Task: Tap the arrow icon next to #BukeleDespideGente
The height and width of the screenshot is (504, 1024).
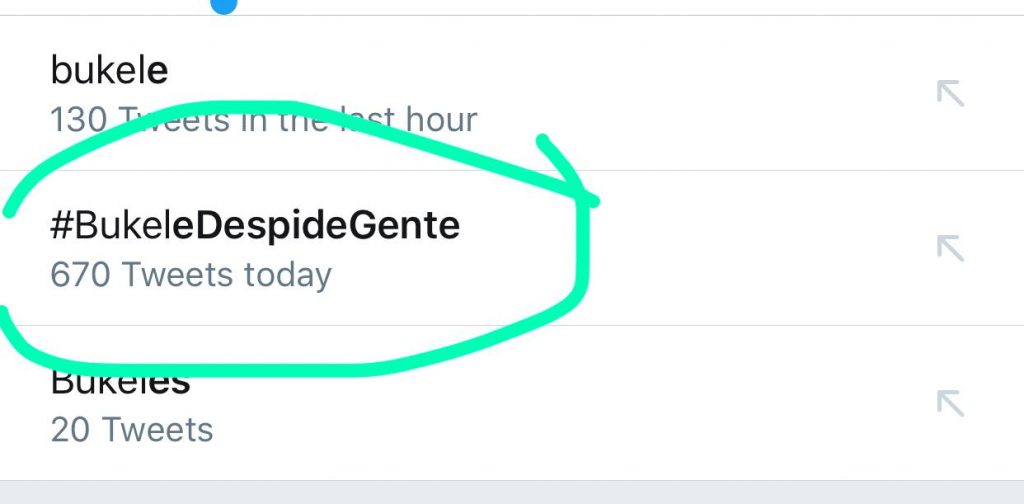Action: tap(950, 248)
